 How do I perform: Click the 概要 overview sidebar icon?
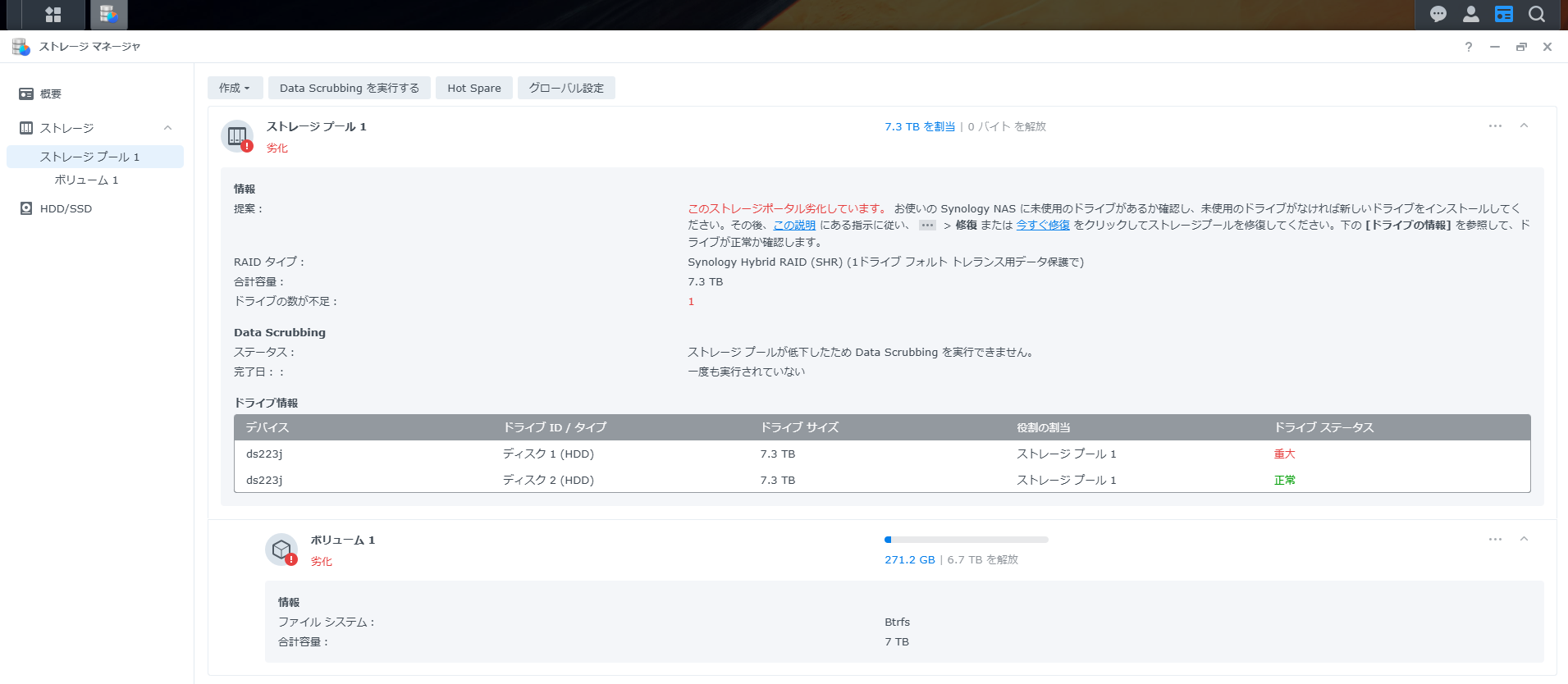pyautogui.click(x=26, y=93)
